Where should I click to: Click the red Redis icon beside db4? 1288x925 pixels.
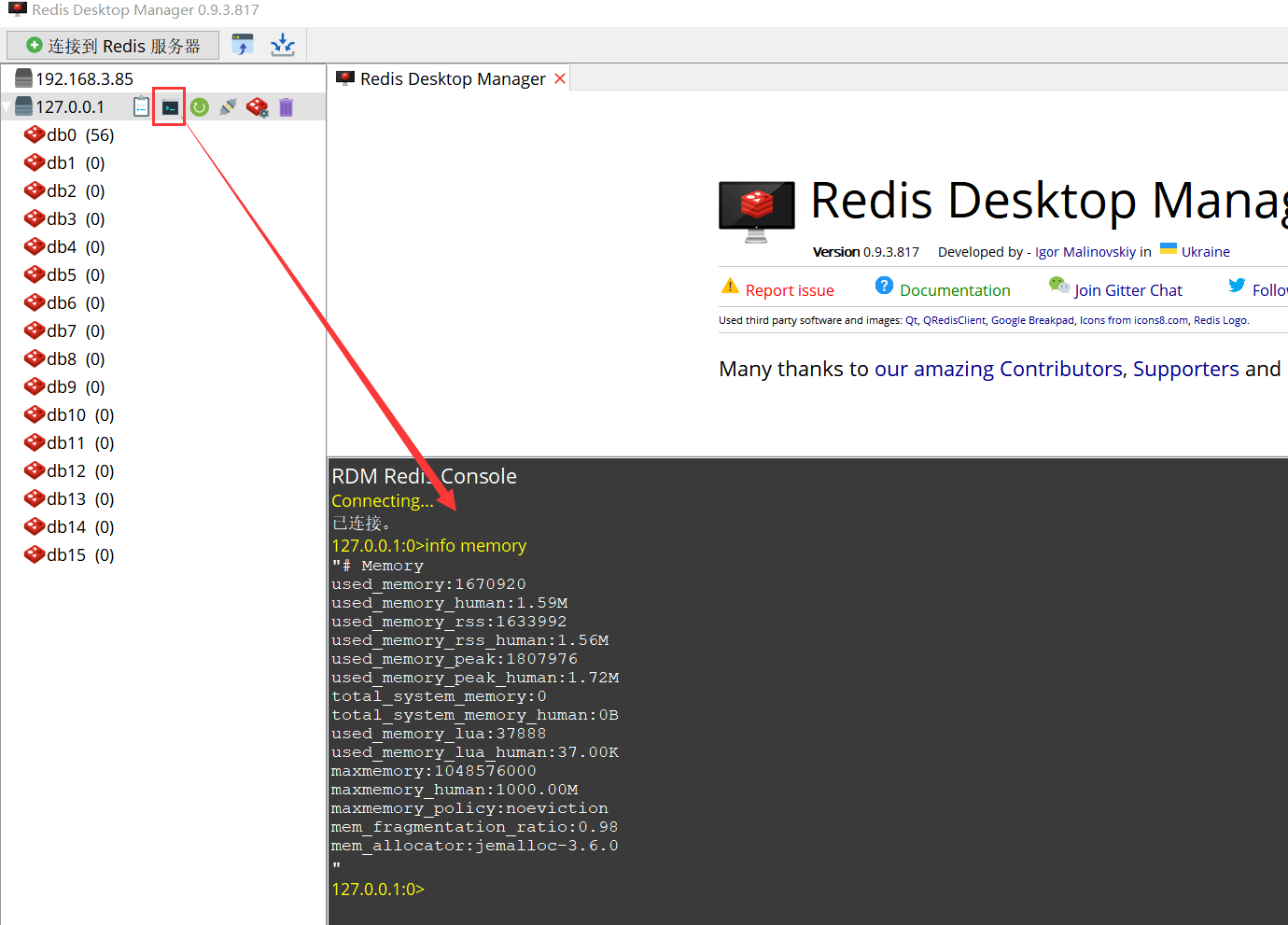pyautogui.click(x=35, y=246)
